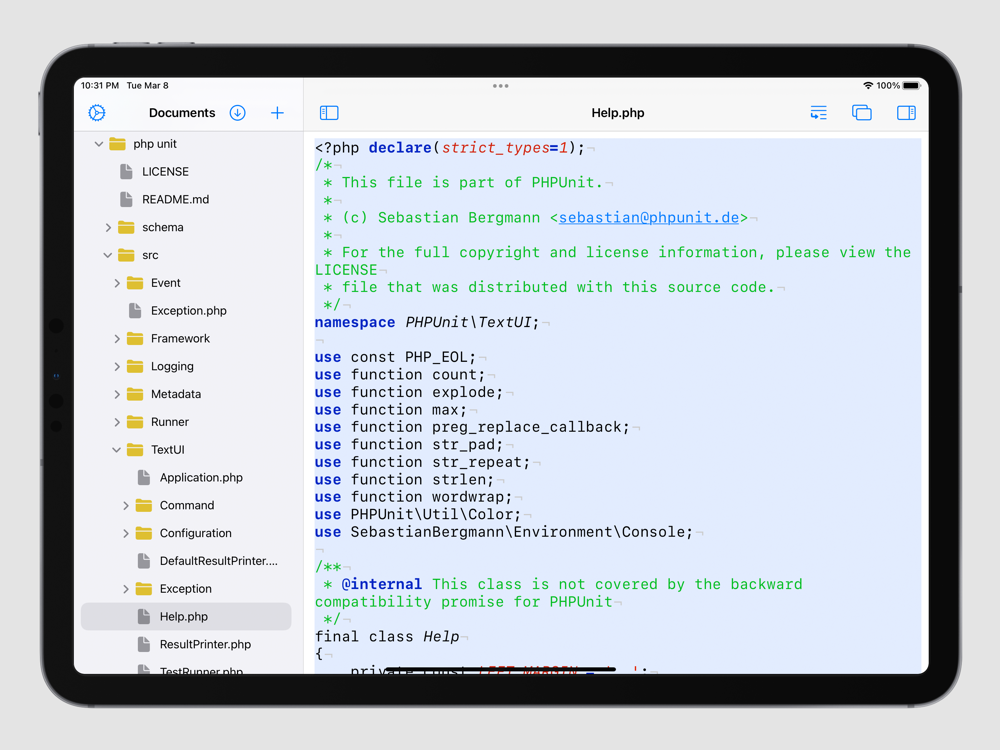
Task: Click the Application.php document icon
Action: [144, 478]
